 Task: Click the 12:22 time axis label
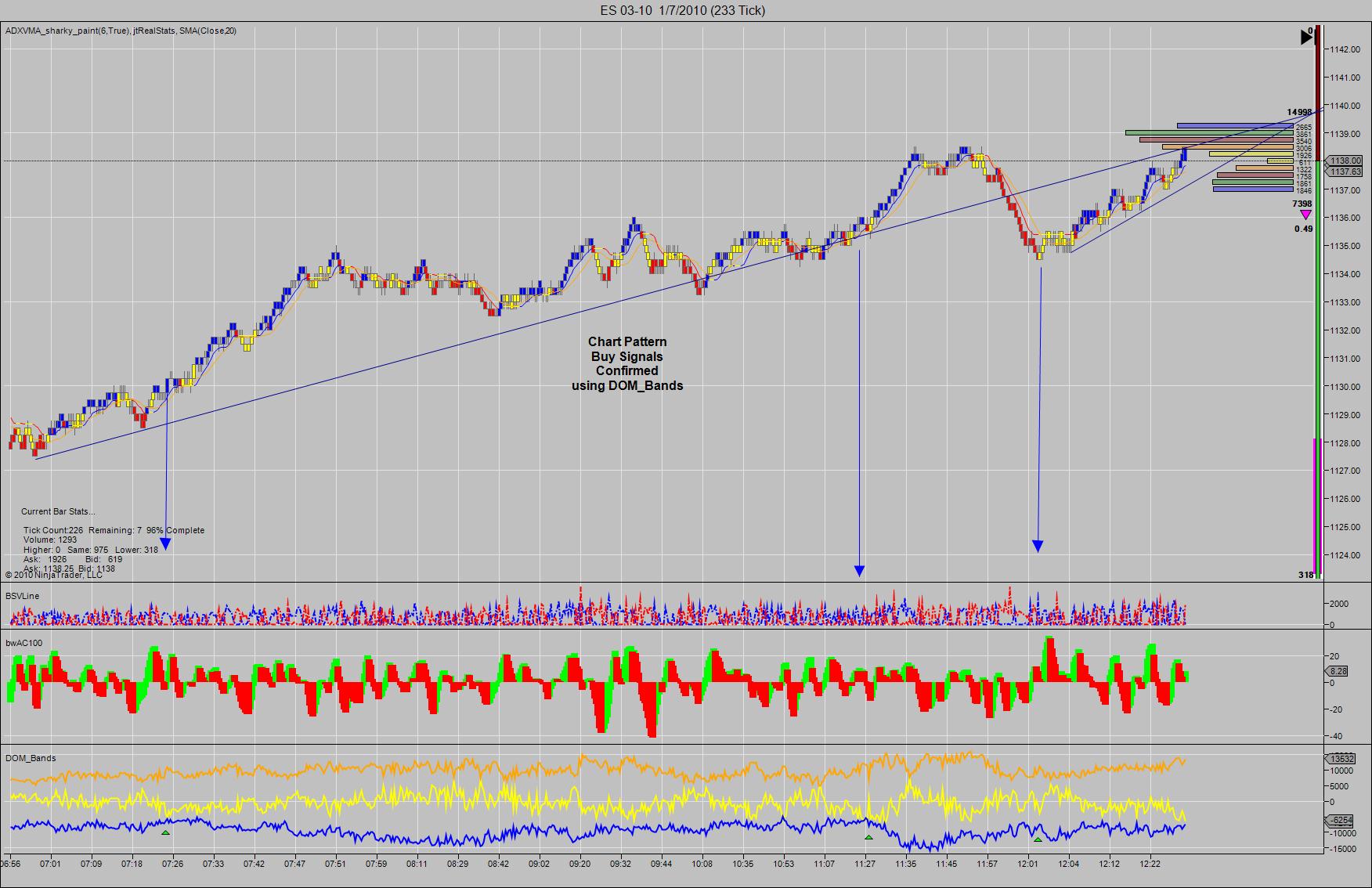[1150, 865]
